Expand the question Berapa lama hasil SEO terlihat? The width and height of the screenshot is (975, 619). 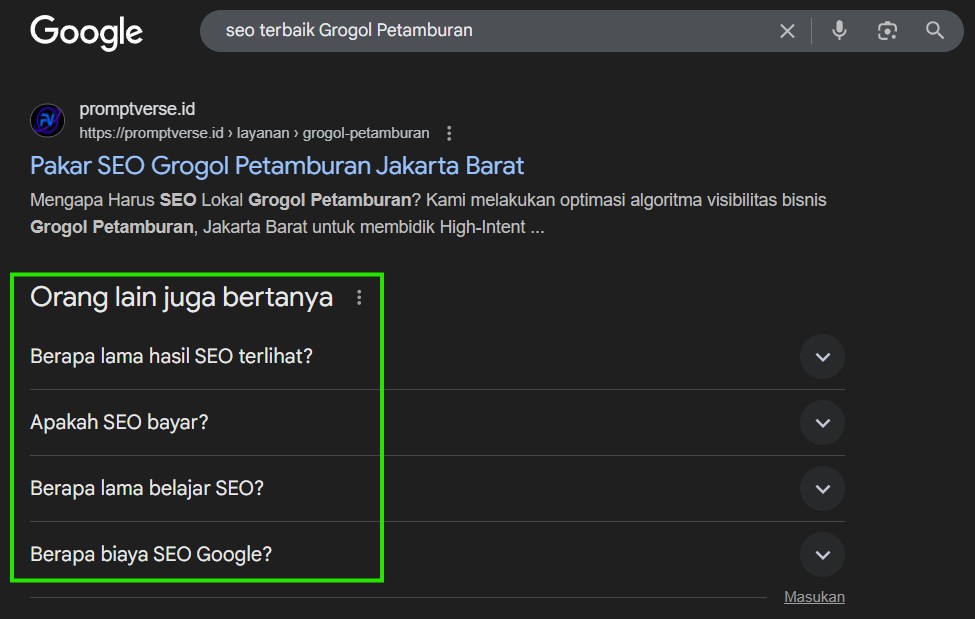coord(822,357)
